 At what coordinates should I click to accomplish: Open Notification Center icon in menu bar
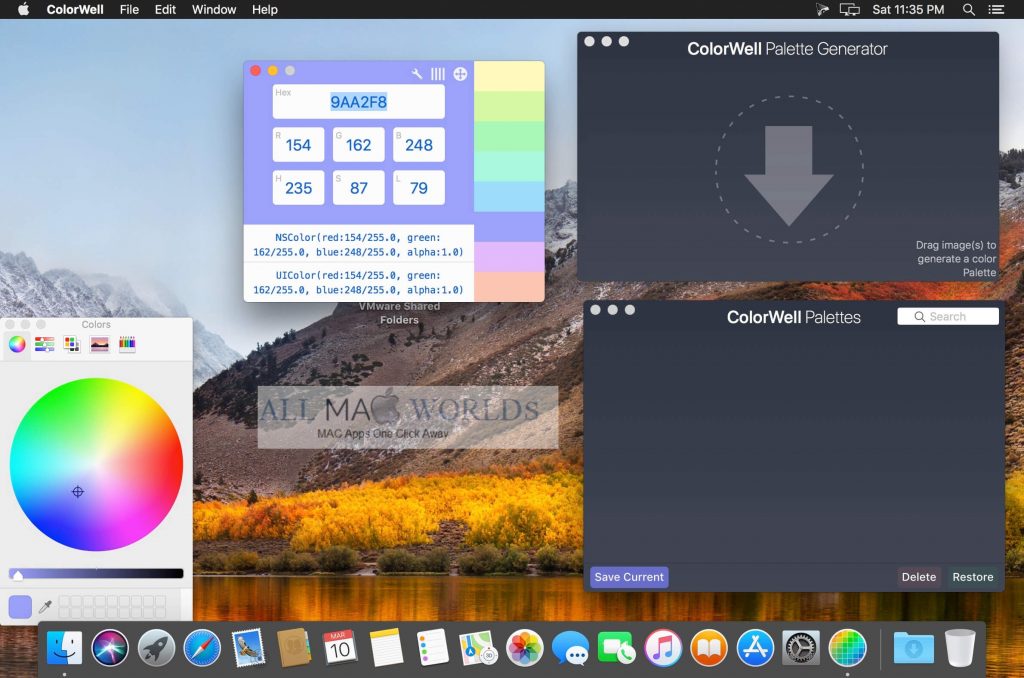coord(996,9)
